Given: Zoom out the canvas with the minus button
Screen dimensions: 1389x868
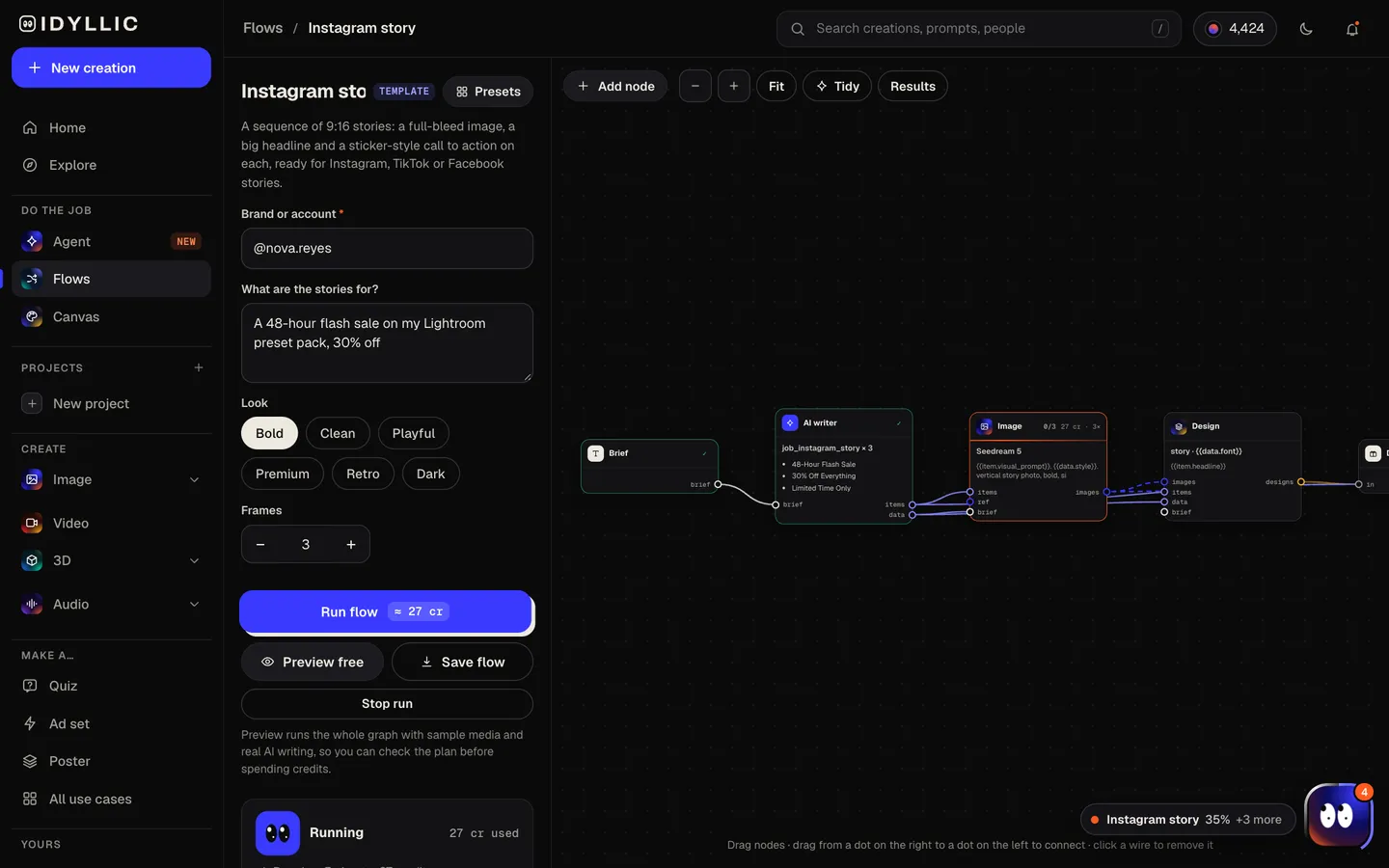Looking at the screenshot, I should (695, 86).
